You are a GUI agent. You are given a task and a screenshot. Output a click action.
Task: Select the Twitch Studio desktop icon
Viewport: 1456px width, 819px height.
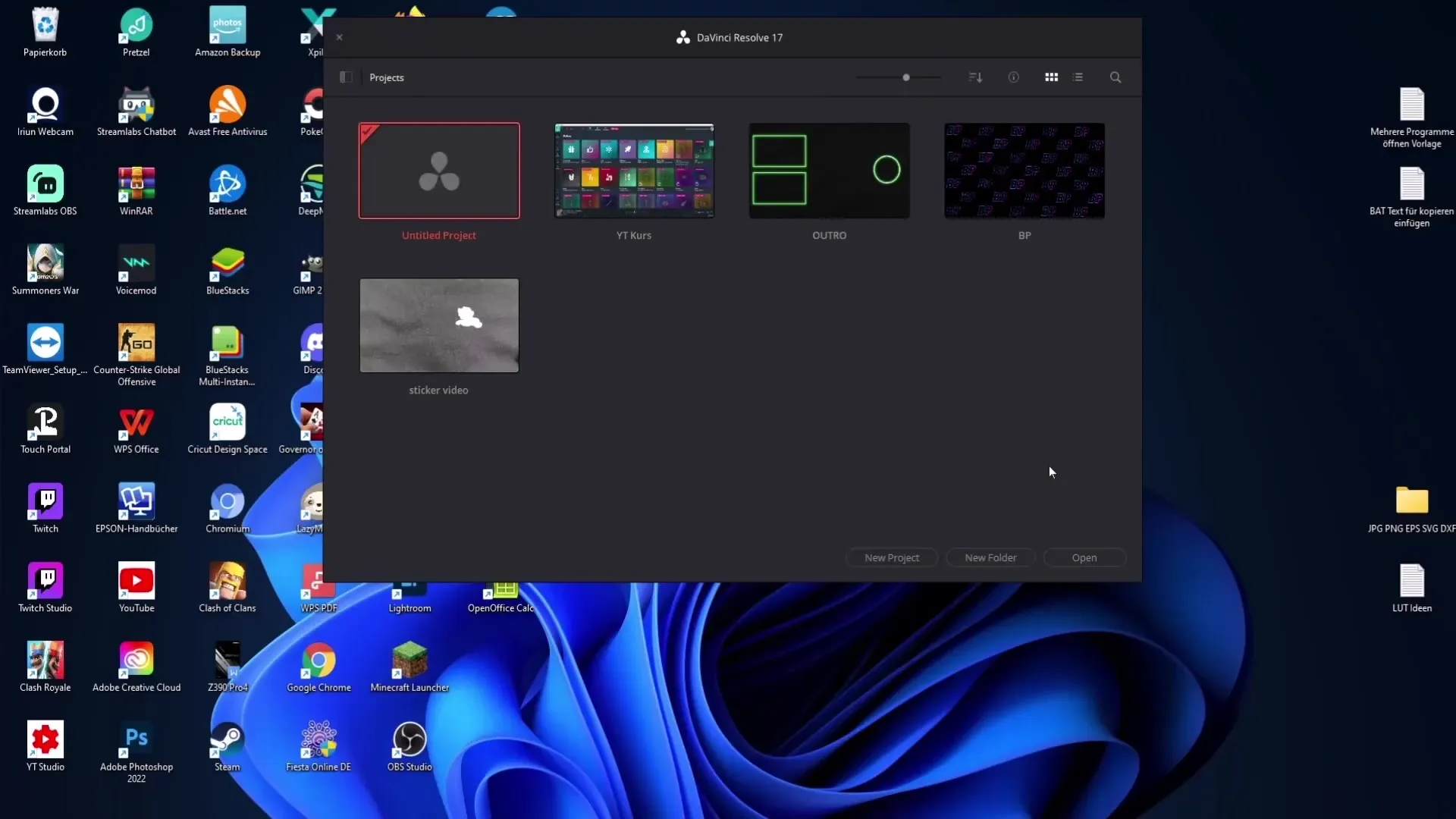[45, 588]
